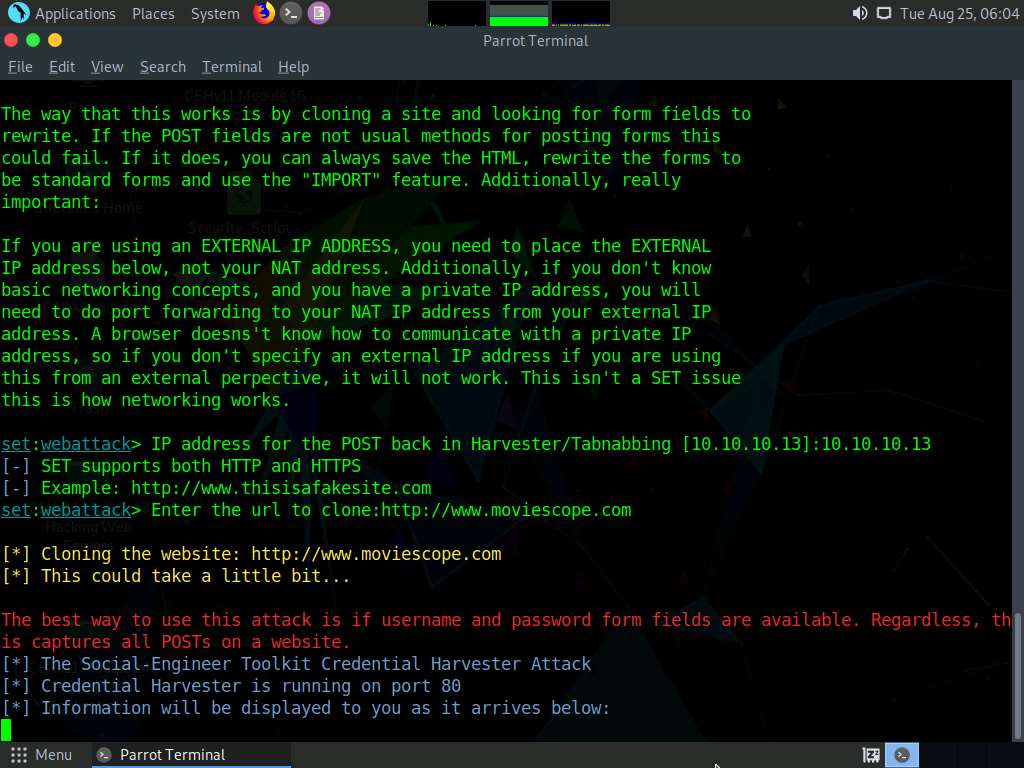Click the green terminal cursor block
Screen dimensions: 1024x768
[6, 730]
